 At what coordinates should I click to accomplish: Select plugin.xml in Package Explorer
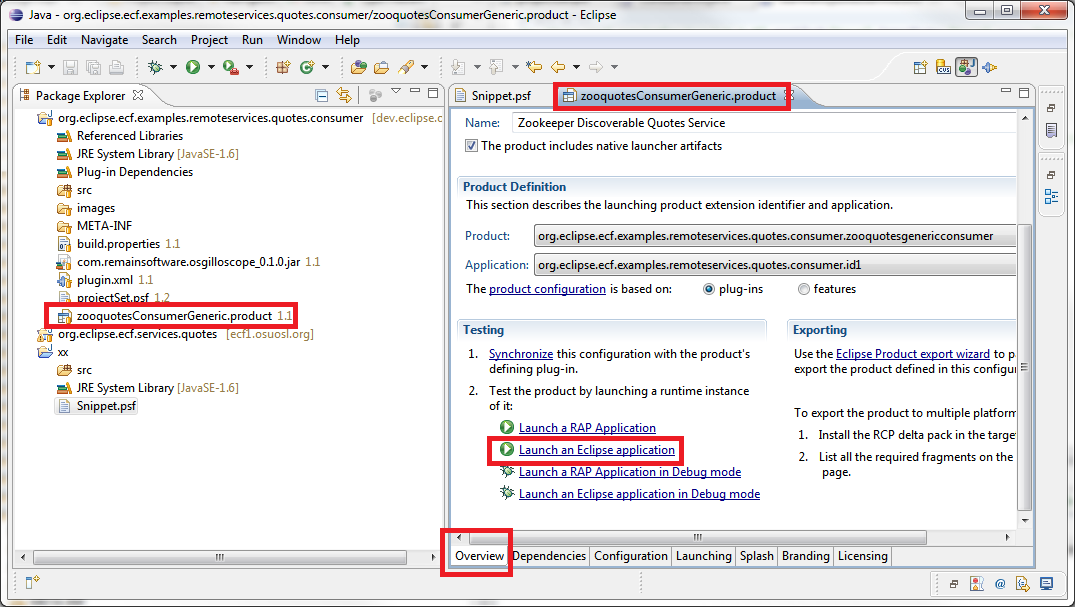coord(104,280)
